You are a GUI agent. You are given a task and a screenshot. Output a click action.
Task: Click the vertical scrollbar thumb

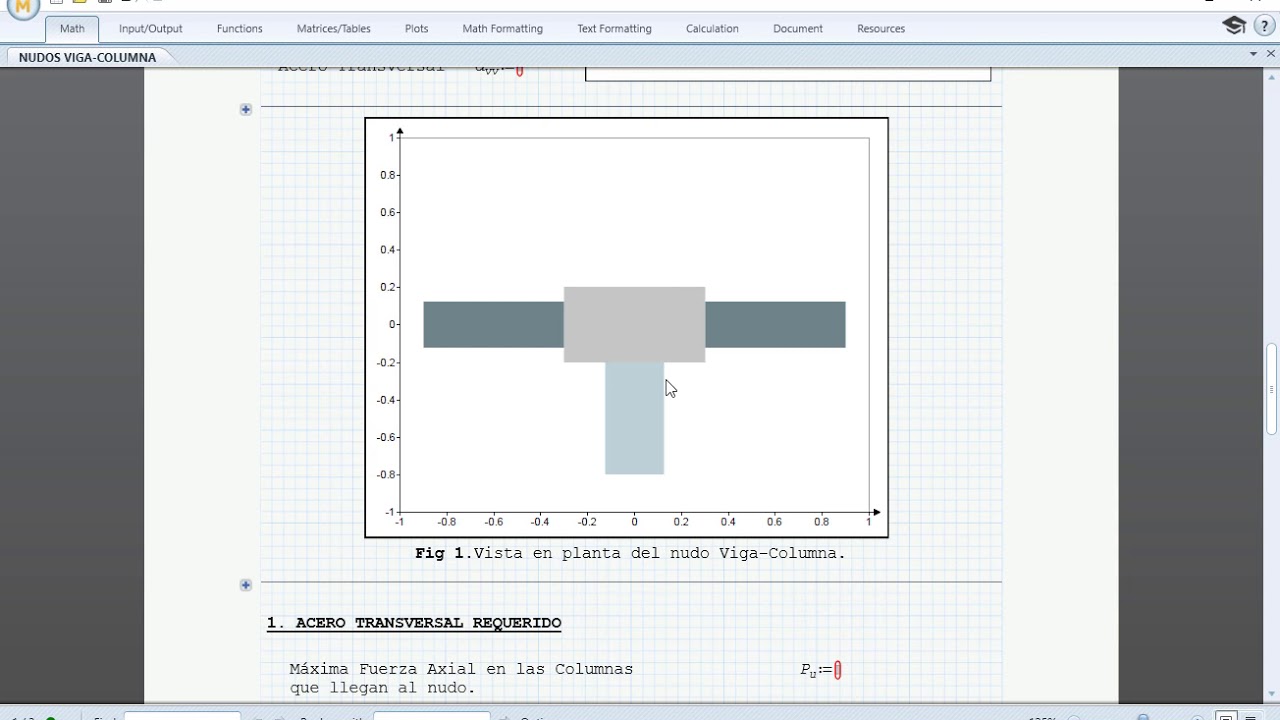tap(1271, 389)
